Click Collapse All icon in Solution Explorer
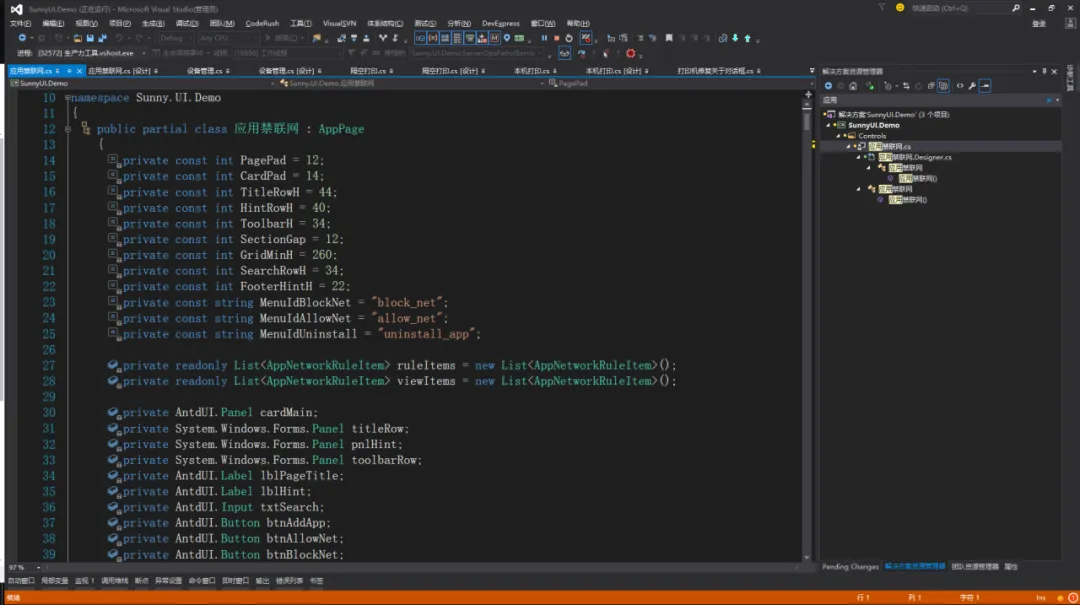This screenshot has height=605, width=1080. click(x=931, y=86)
